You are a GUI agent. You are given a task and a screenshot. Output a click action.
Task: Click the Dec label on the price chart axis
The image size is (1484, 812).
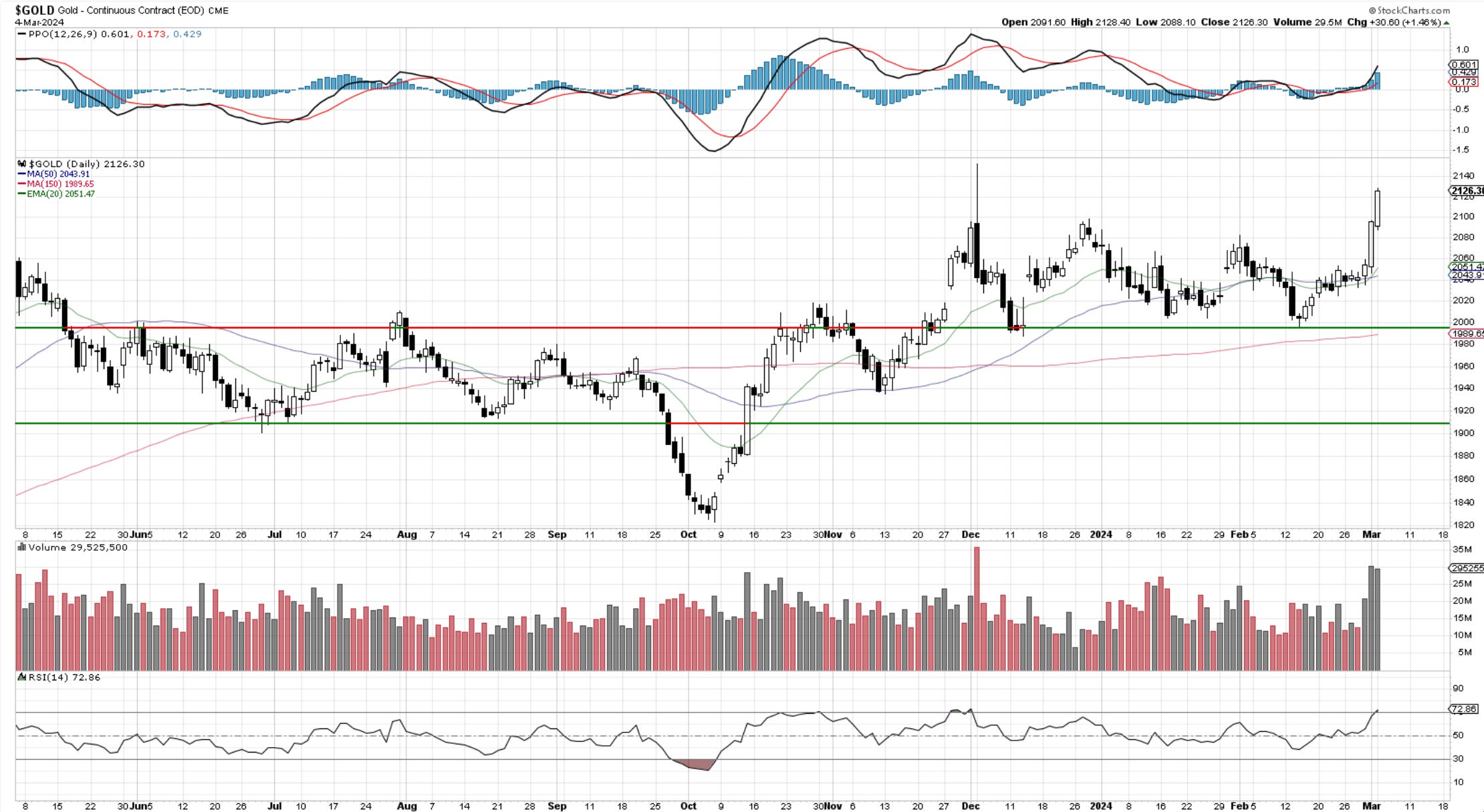(x=971, y=535)
